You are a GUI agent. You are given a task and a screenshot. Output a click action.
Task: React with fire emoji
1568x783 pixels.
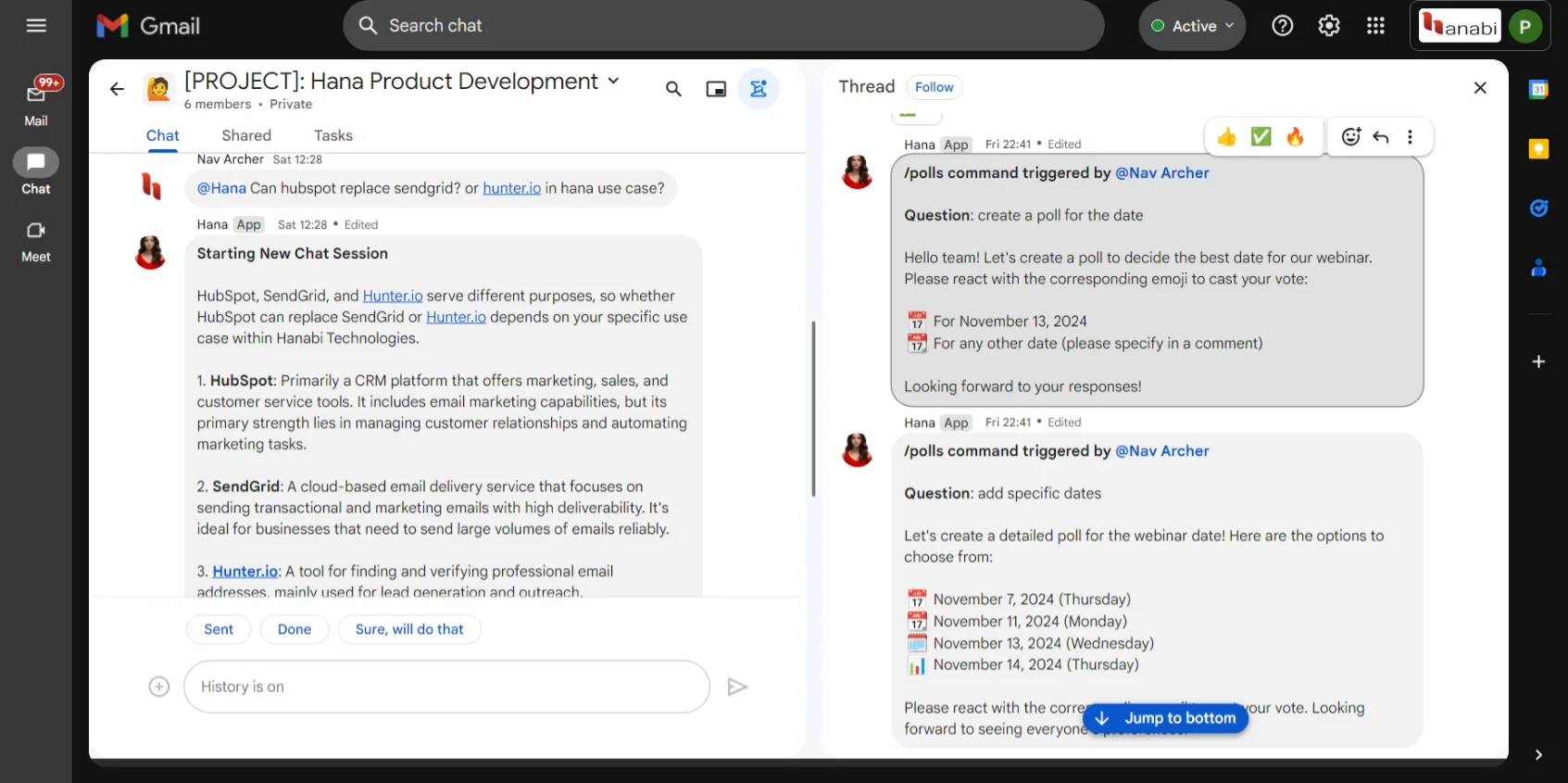point(1295,137)
